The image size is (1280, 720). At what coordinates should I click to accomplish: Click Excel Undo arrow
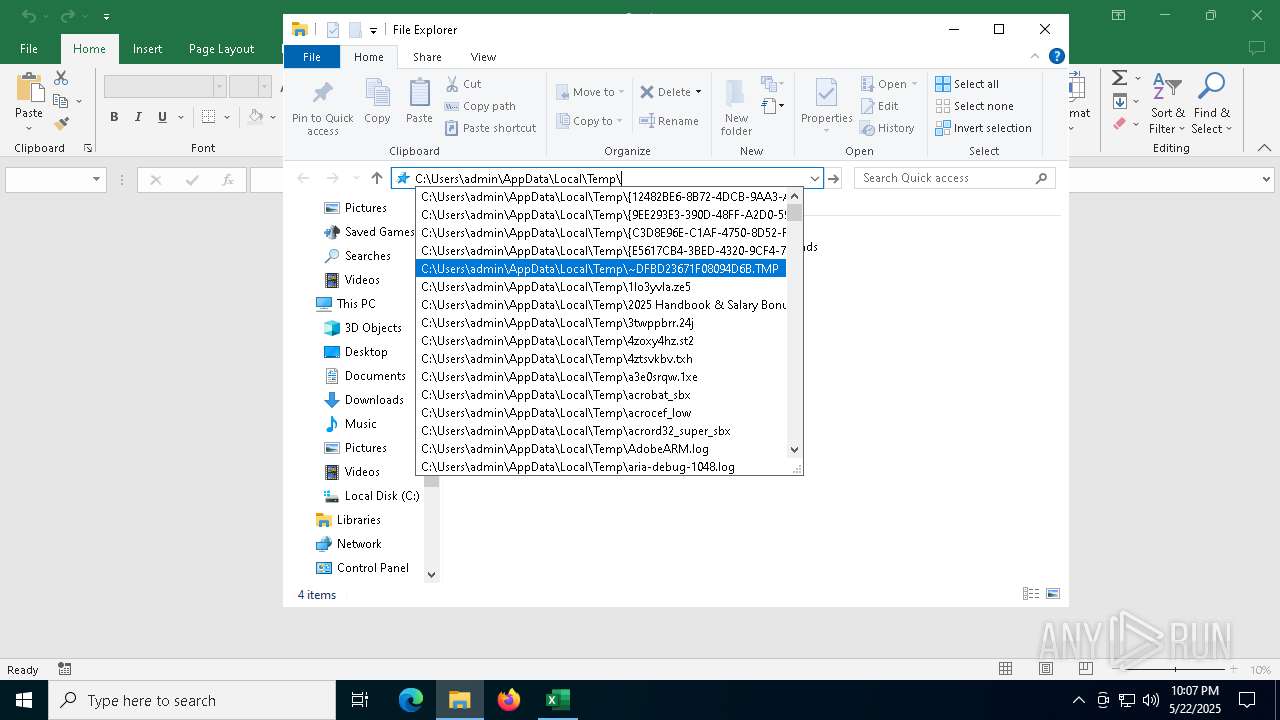tap(28, 16)
